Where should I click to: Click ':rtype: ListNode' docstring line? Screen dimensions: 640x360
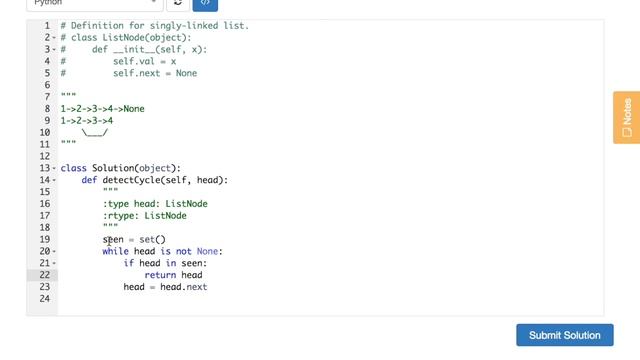pyautogui.click(x=144, y=216)
